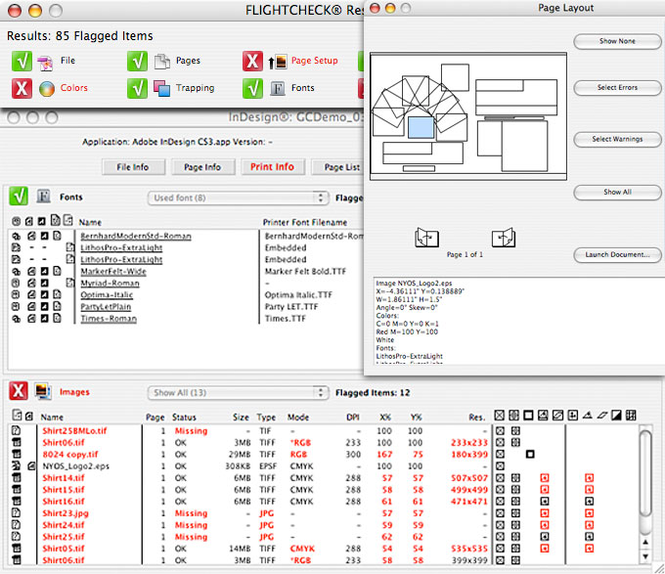The height and width of the screenshot is (574, 665).
Task: Open the Used font (8) dropdown
Action: point(238,198)
